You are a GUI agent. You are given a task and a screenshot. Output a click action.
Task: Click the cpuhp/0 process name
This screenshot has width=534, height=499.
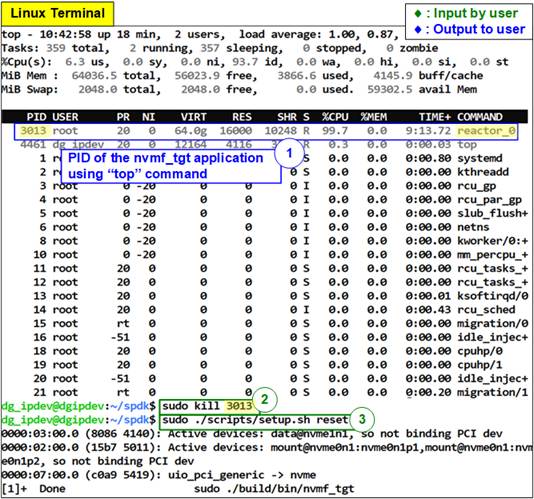480,351
